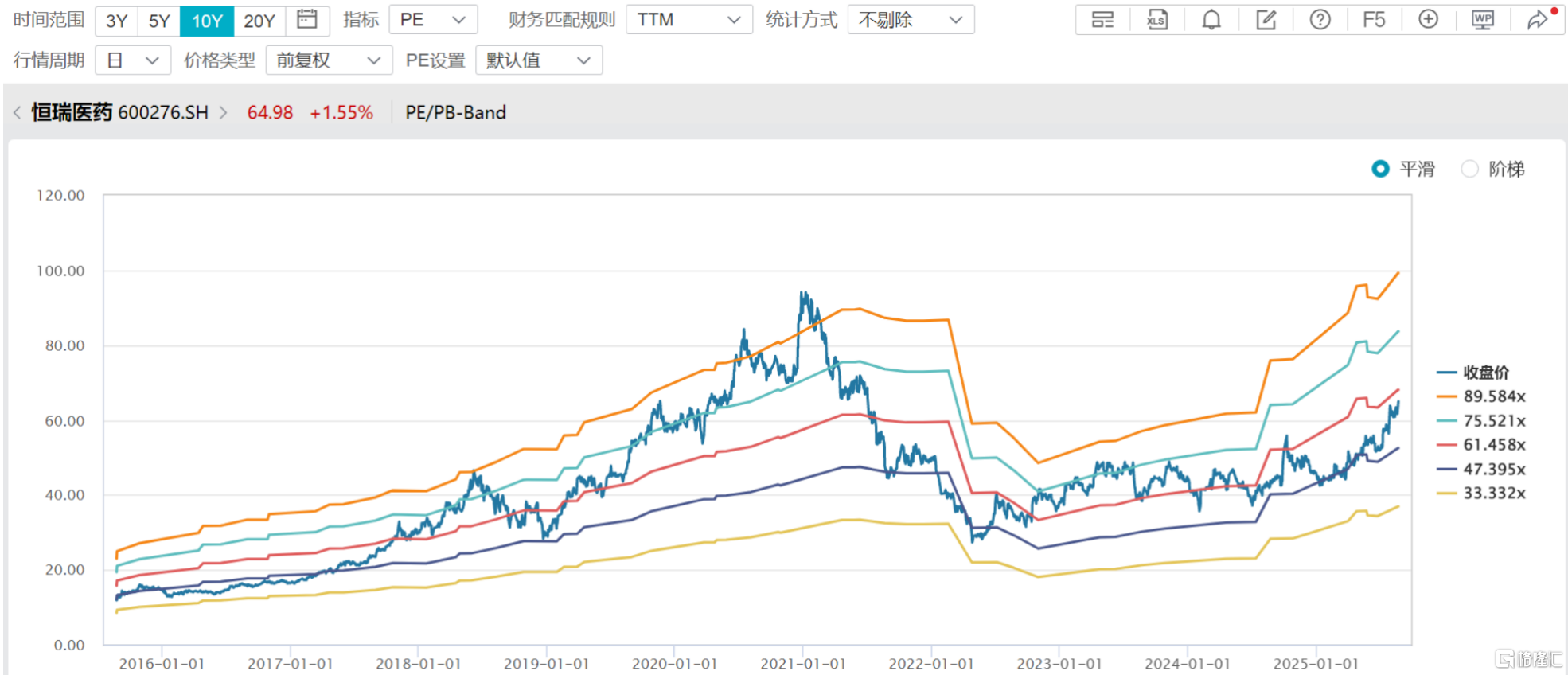Select the 10Y time range

click(207, 21)
